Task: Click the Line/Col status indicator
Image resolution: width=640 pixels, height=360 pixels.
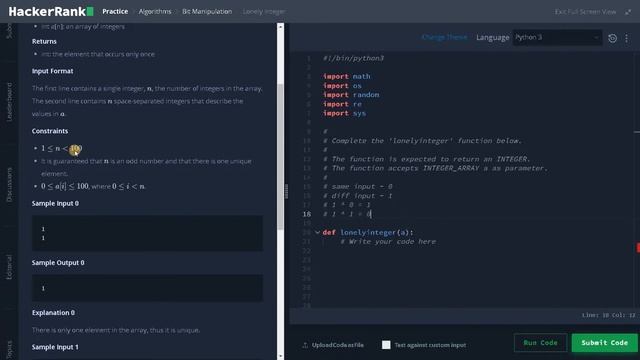Action: click(609, 315)
